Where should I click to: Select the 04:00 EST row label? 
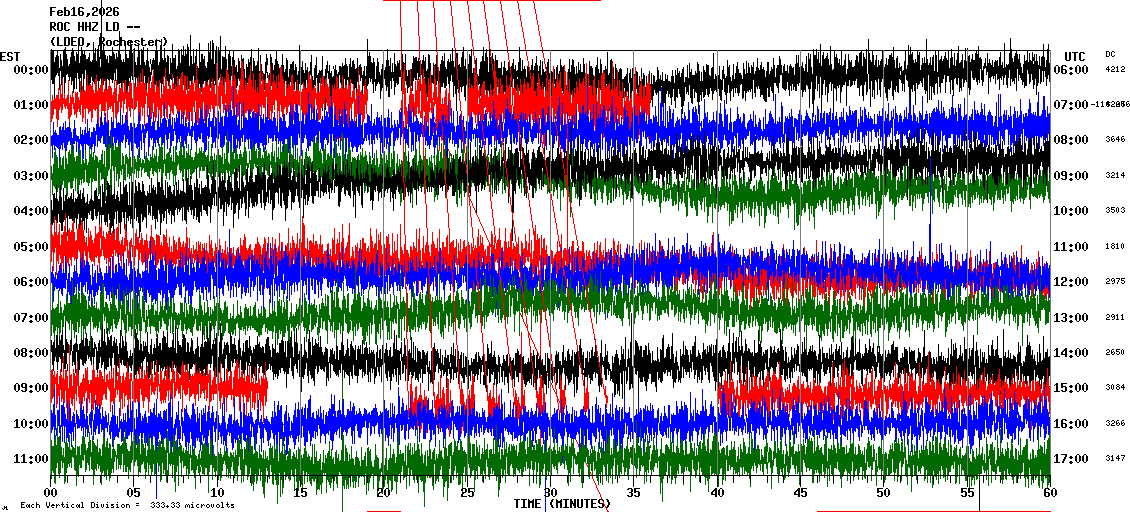[30, 211]
